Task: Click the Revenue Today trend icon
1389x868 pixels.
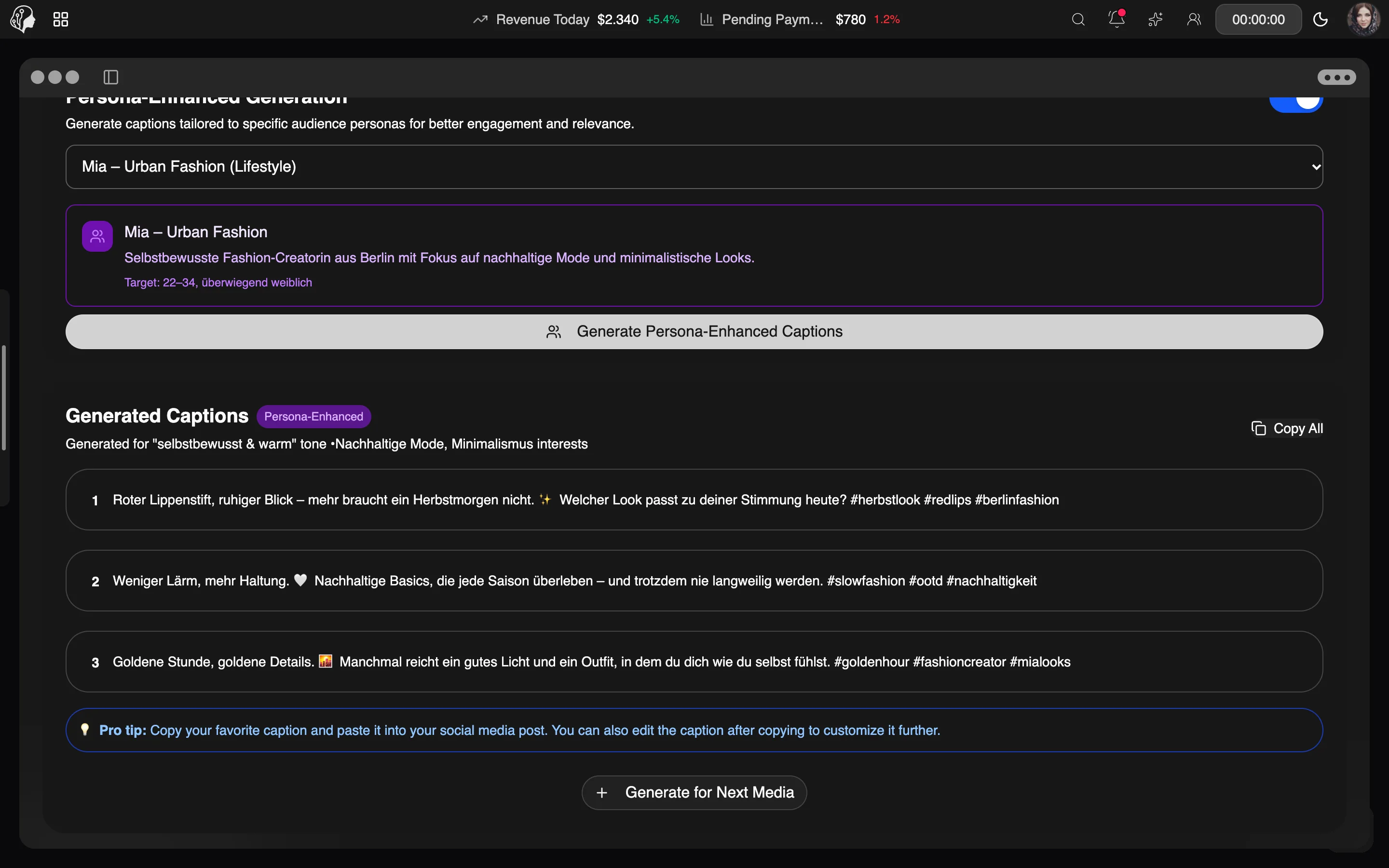Action: [480, 19]
